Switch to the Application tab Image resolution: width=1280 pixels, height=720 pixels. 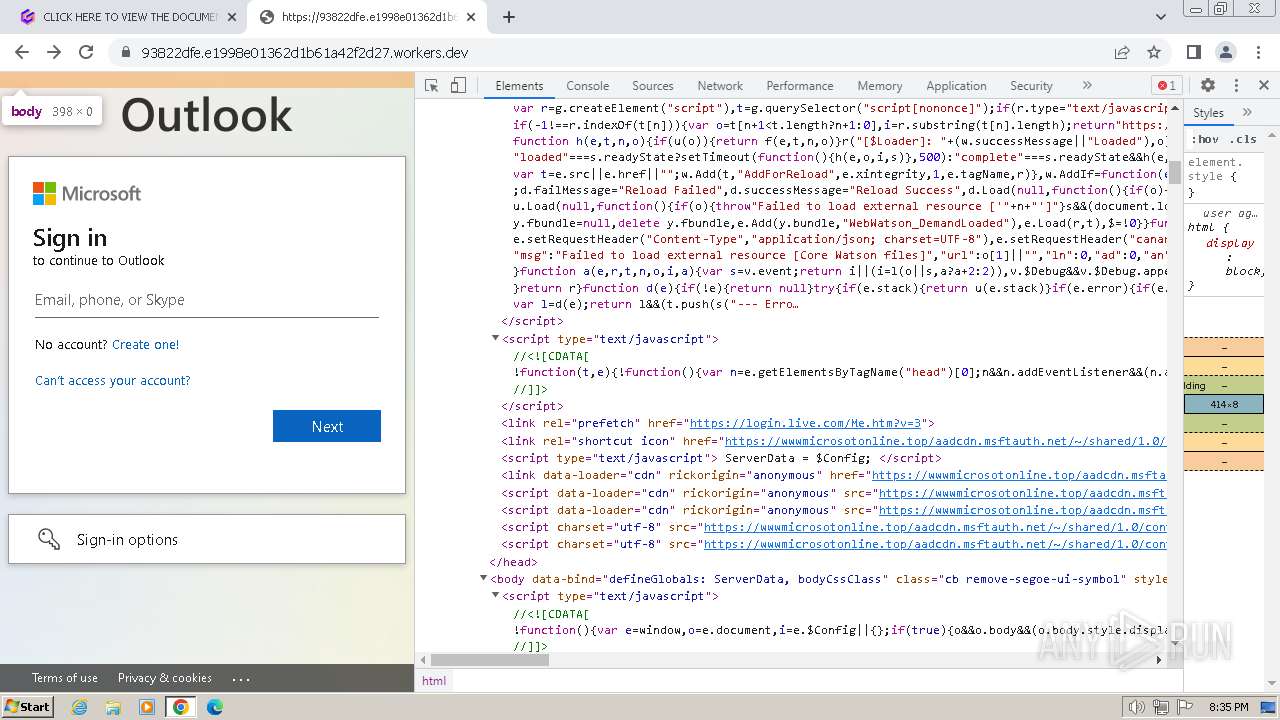pos(956,86)
